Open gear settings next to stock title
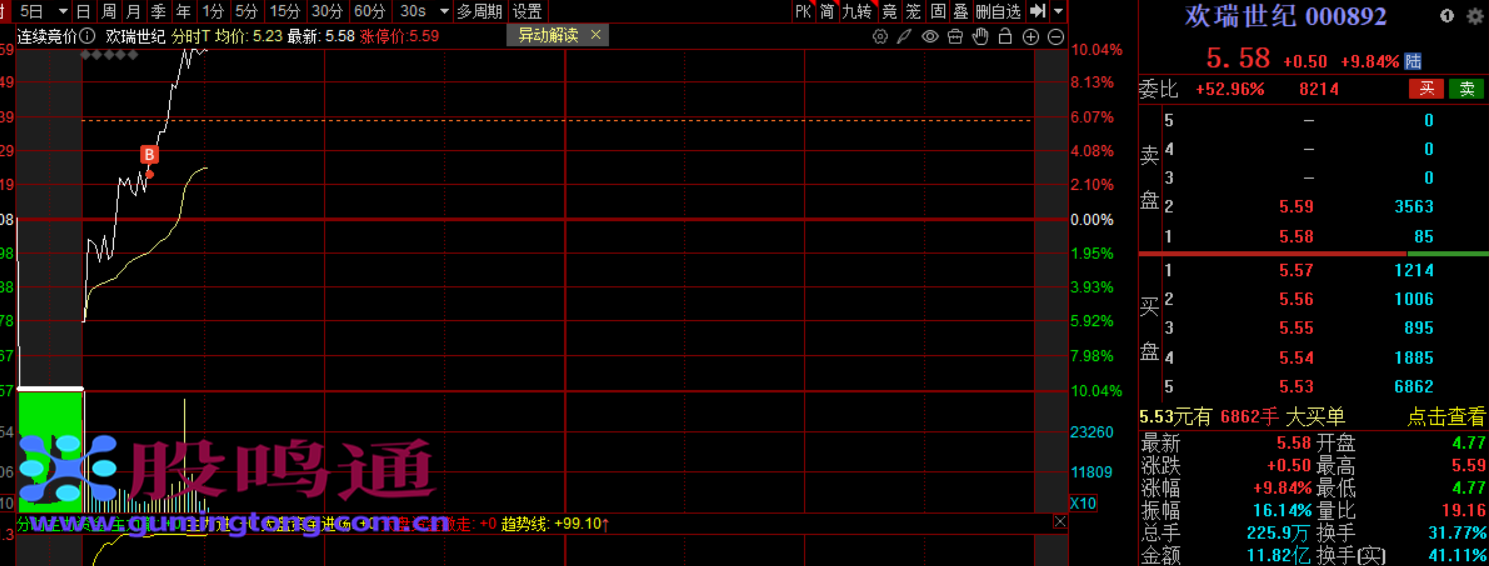 click(1475, 16)
